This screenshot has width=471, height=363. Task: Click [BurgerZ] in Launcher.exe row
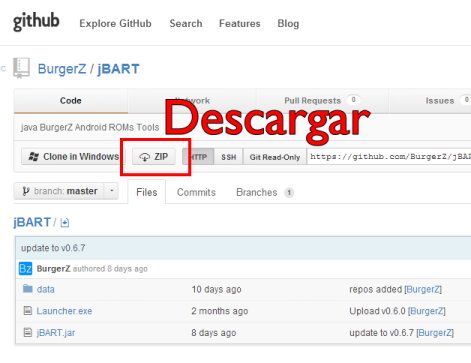pyautogui.click(x=427, y=311)
